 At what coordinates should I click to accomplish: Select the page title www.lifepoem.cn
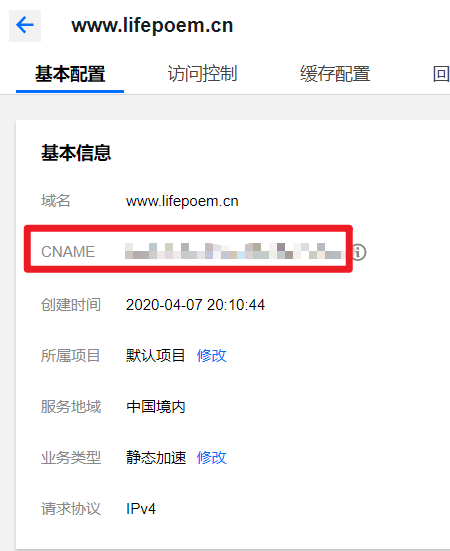click(152, 26)
